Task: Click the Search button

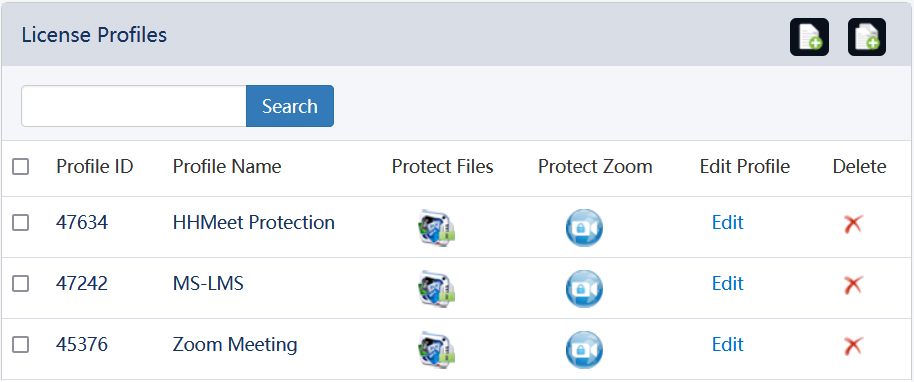Action: (x=290, y=106)
